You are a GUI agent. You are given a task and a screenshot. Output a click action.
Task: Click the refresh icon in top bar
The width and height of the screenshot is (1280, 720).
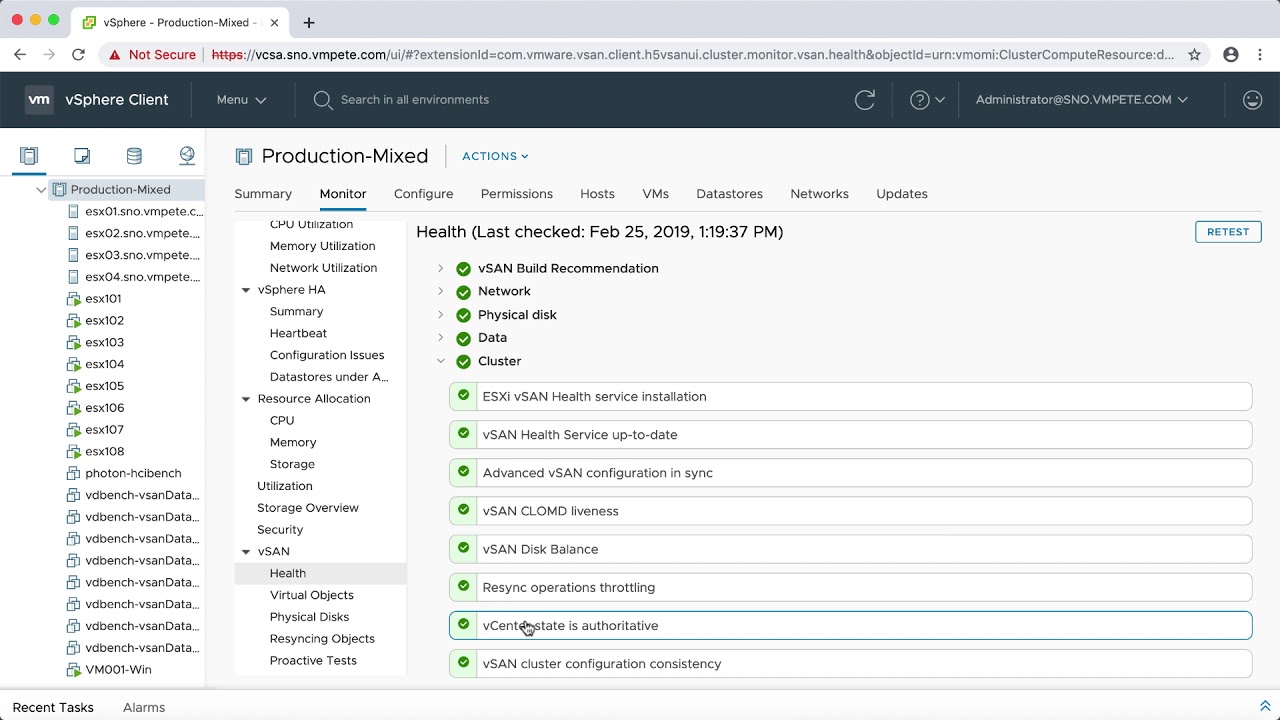[x=865, y=100]
